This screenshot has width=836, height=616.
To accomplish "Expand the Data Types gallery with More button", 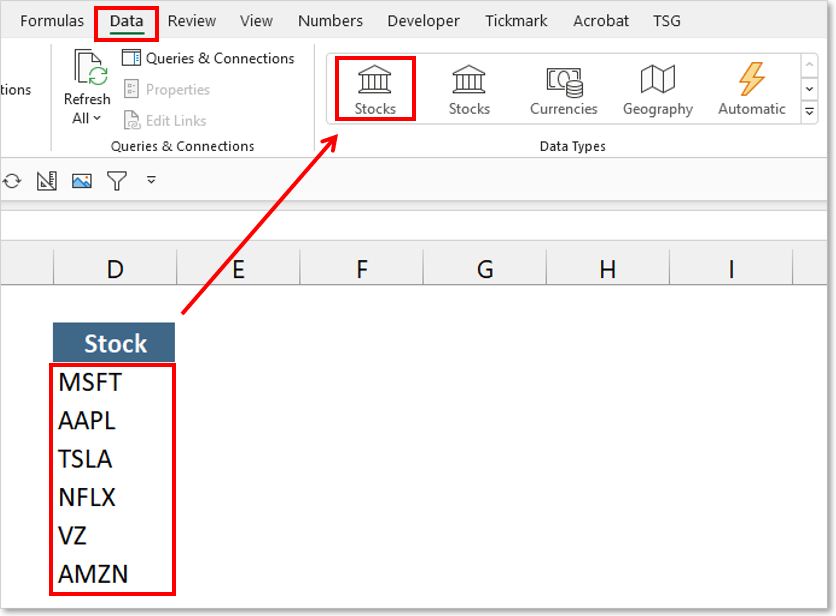I will pyautogui.click(x=808, y=112).
